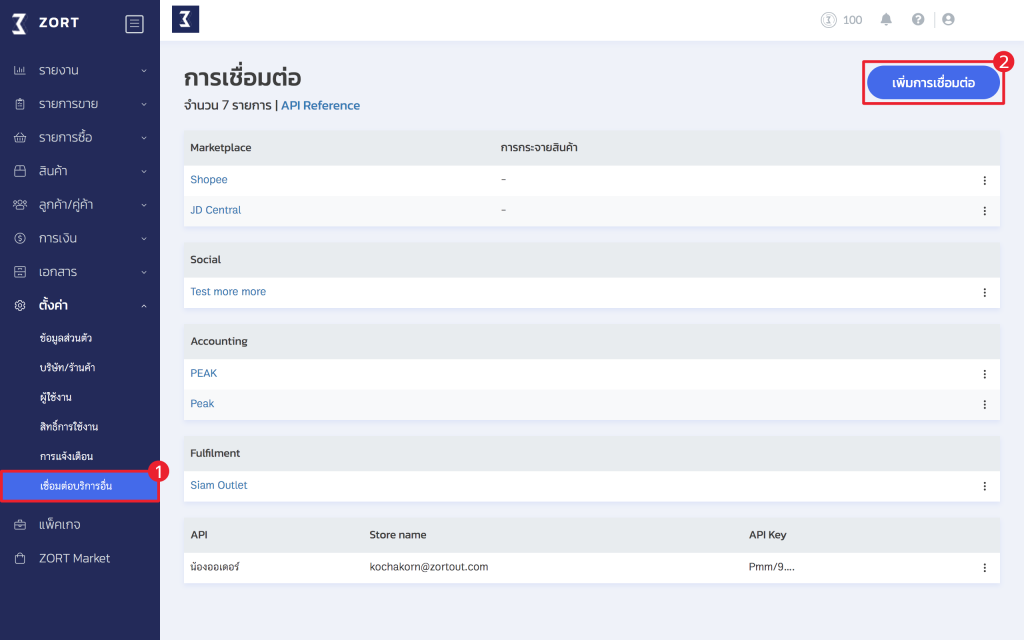Open notifications bell icon
Viewport: 1024px width, 640px height.
886,20
